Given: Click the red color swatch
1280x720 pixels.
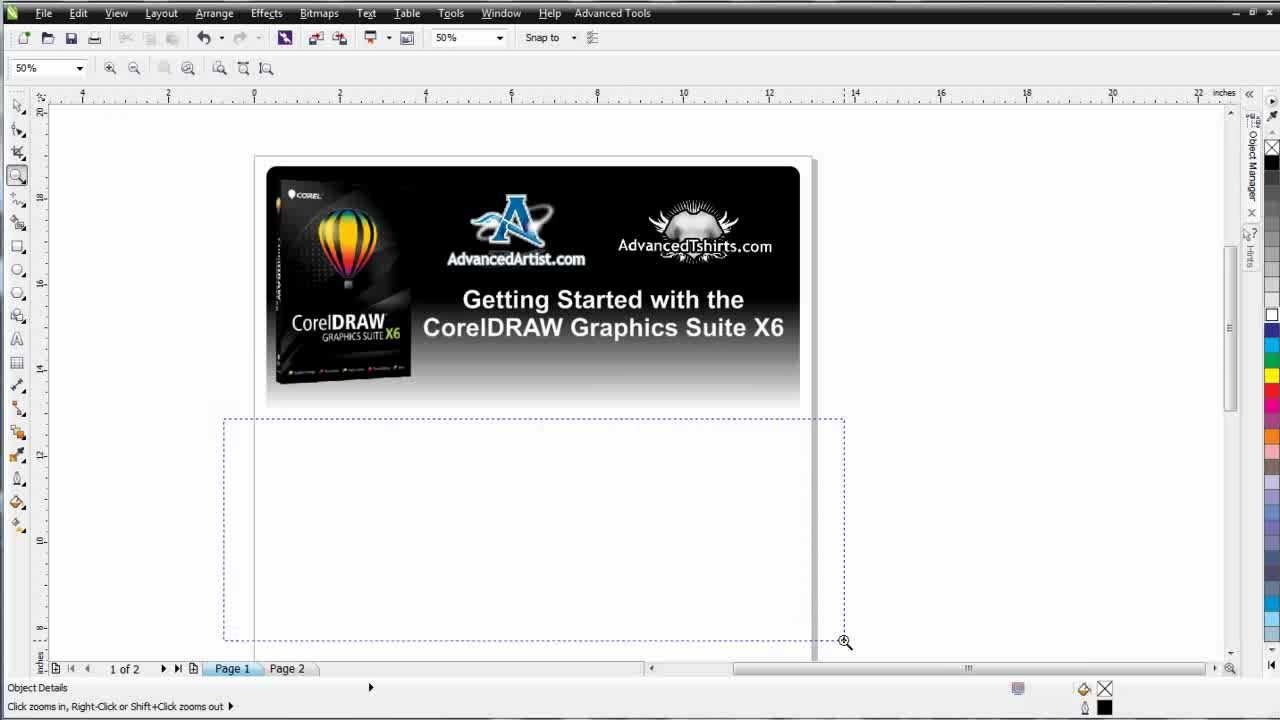Looking at the screenshot, I should pyautogui.click(x=1272, y=390).
